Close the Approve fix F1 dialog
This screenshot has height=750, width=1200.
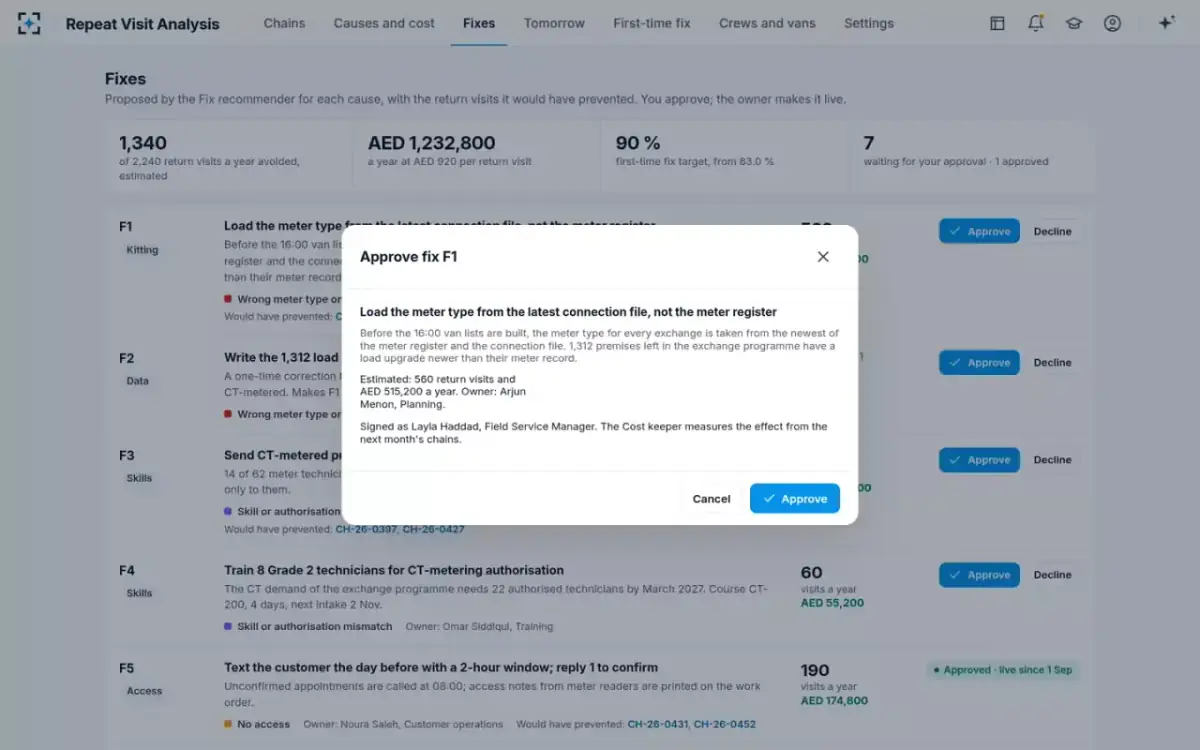(823, 257)
